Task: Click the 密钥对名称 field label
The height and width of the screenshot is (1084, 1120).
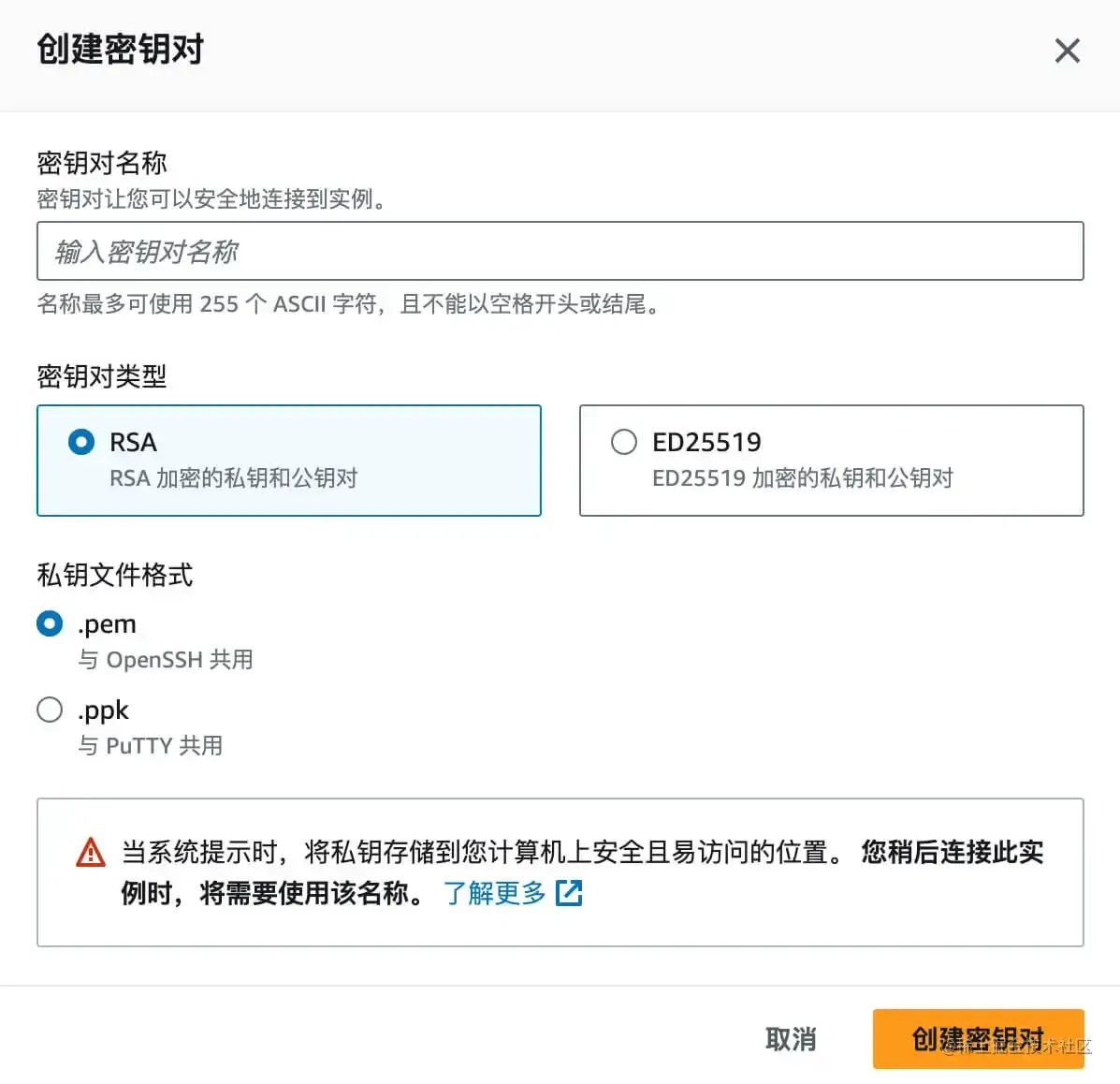Action: [101, 163]
